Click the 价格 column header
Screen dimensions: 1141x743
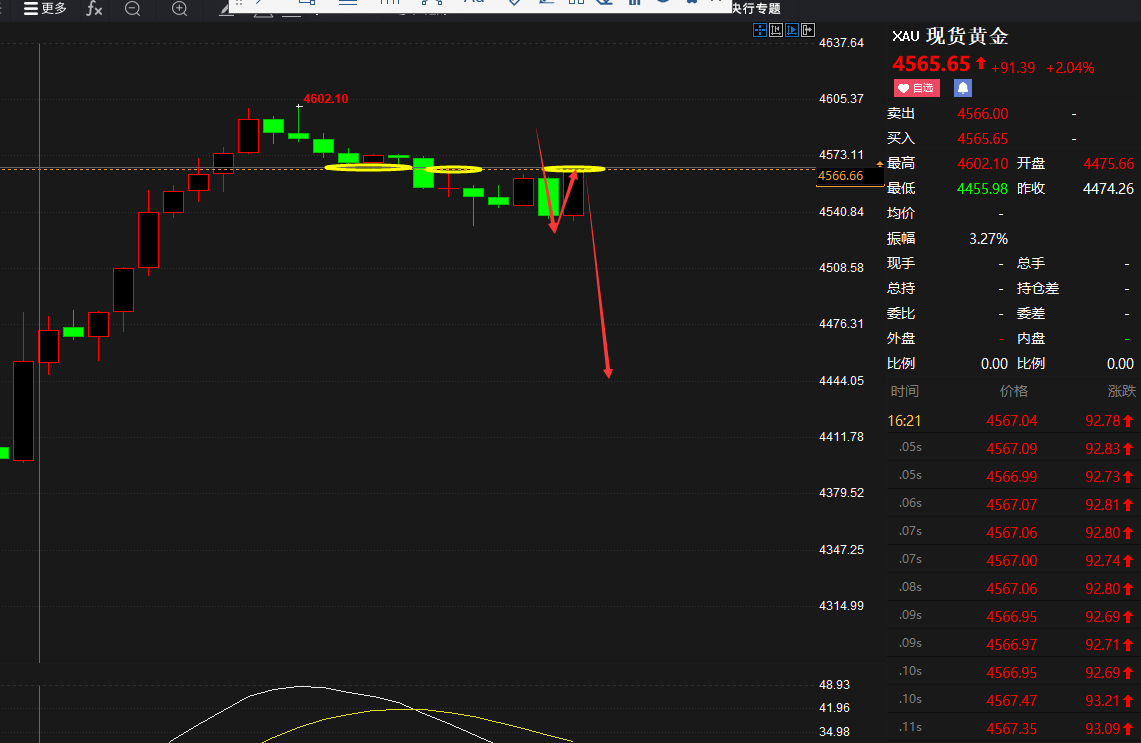point(1014,392)
